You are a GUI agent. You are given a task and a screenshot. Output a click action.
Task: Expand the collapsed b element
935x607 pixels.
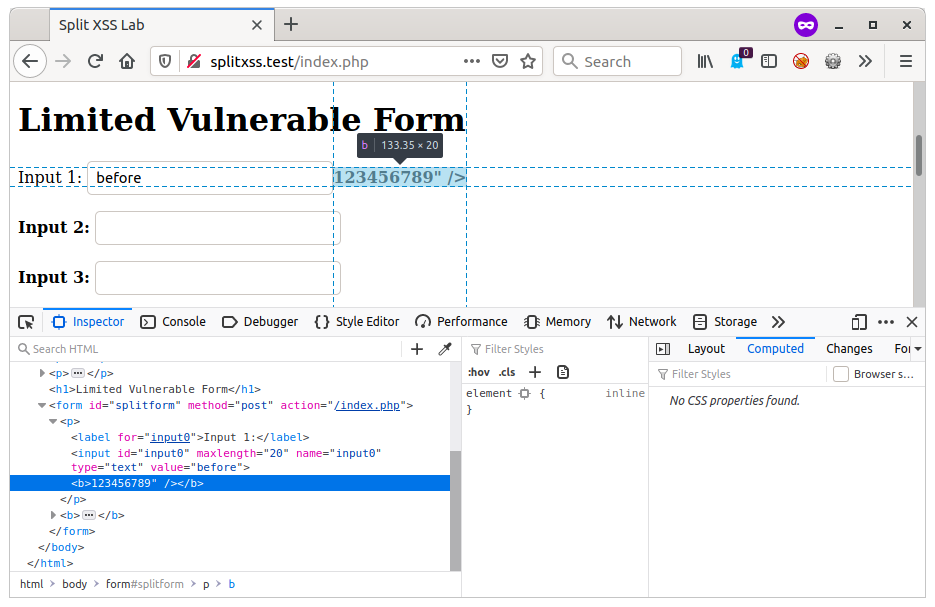coord(52,515)
